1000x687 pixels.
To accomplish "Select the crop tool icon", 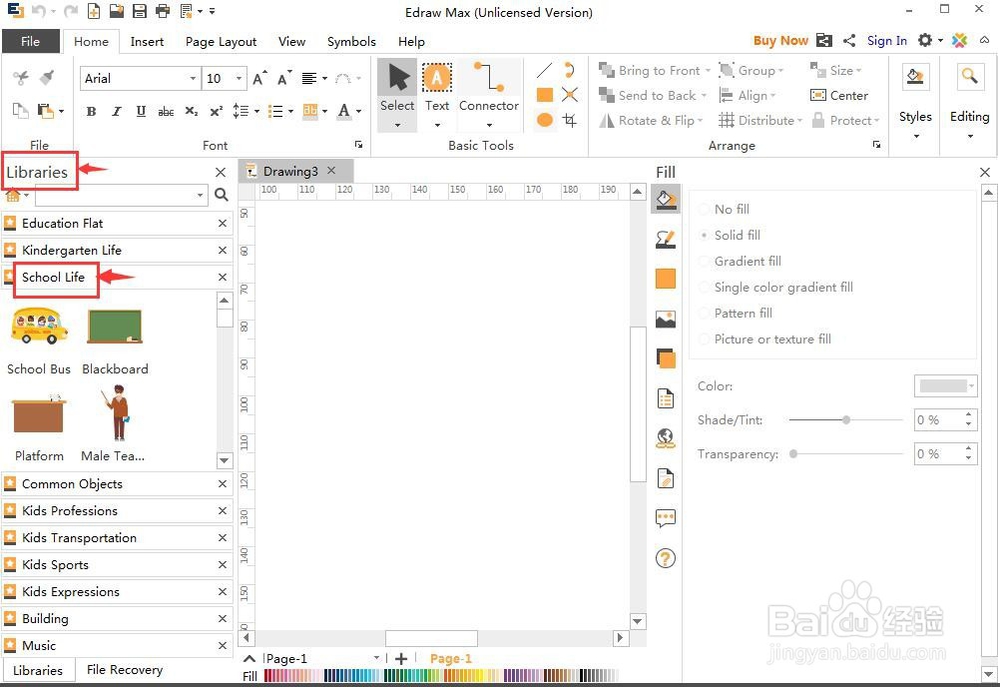I will 570,120.
